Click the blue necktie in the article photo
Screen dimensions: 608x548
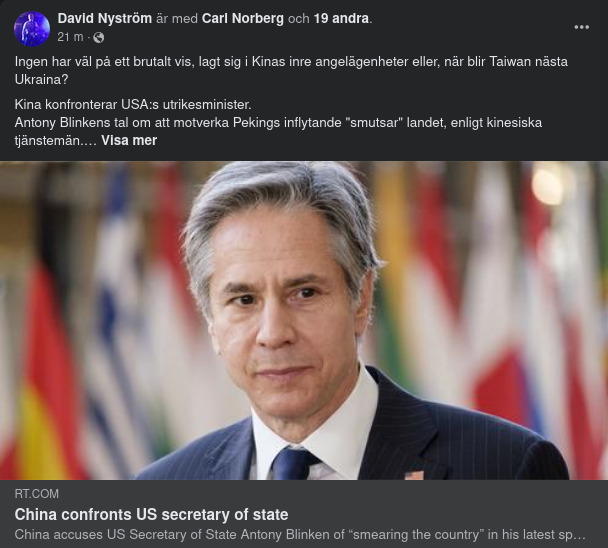[x=292, y=464]
